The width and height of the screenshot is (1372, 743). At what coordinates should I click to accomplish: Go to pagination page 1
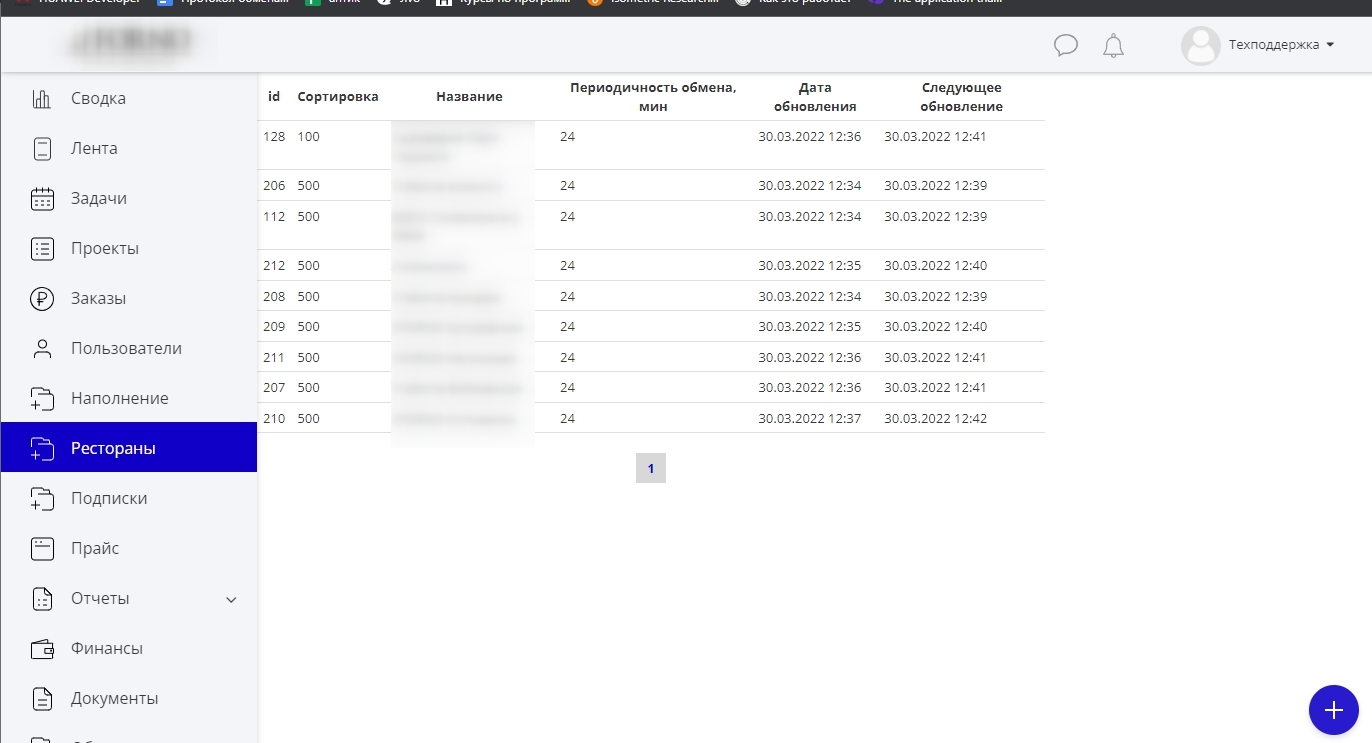[x=651, y=468]
